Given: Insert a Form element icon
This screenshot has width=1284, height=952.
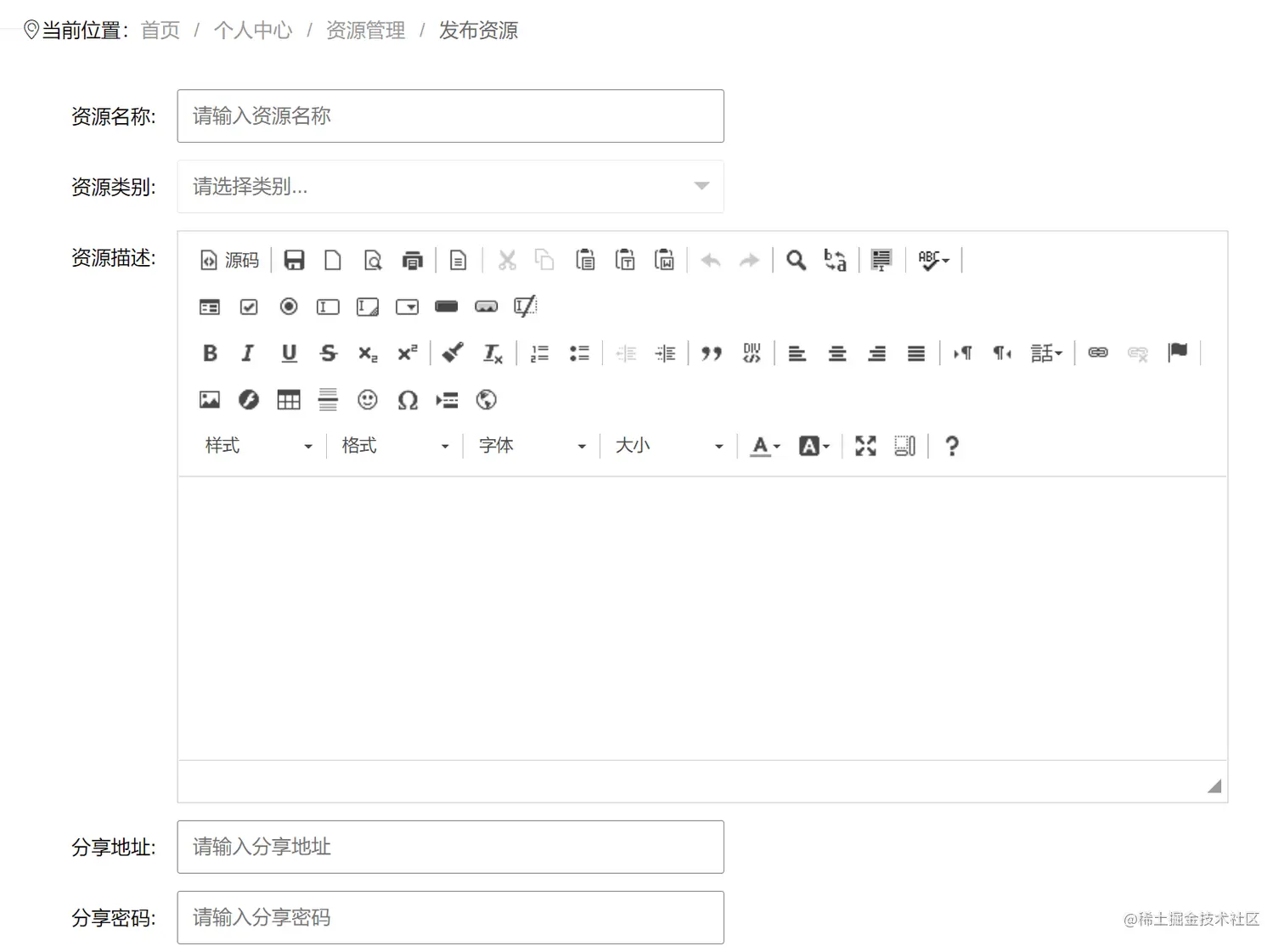Looking at the screenshot, I should tap(209, 307).
